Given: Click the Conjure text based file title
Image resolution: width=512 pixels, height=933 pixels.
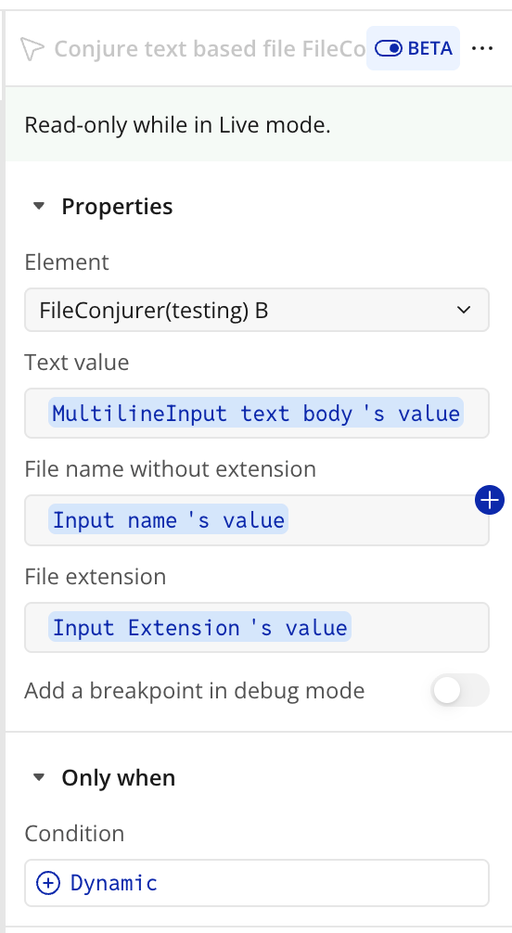Looking at the screenshot, I should (210, 49).
